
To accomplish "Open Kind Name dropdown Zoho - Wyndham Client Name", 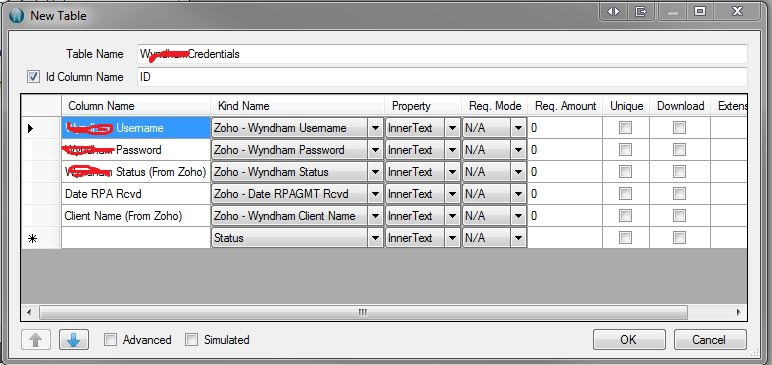I will click(376, 216).
